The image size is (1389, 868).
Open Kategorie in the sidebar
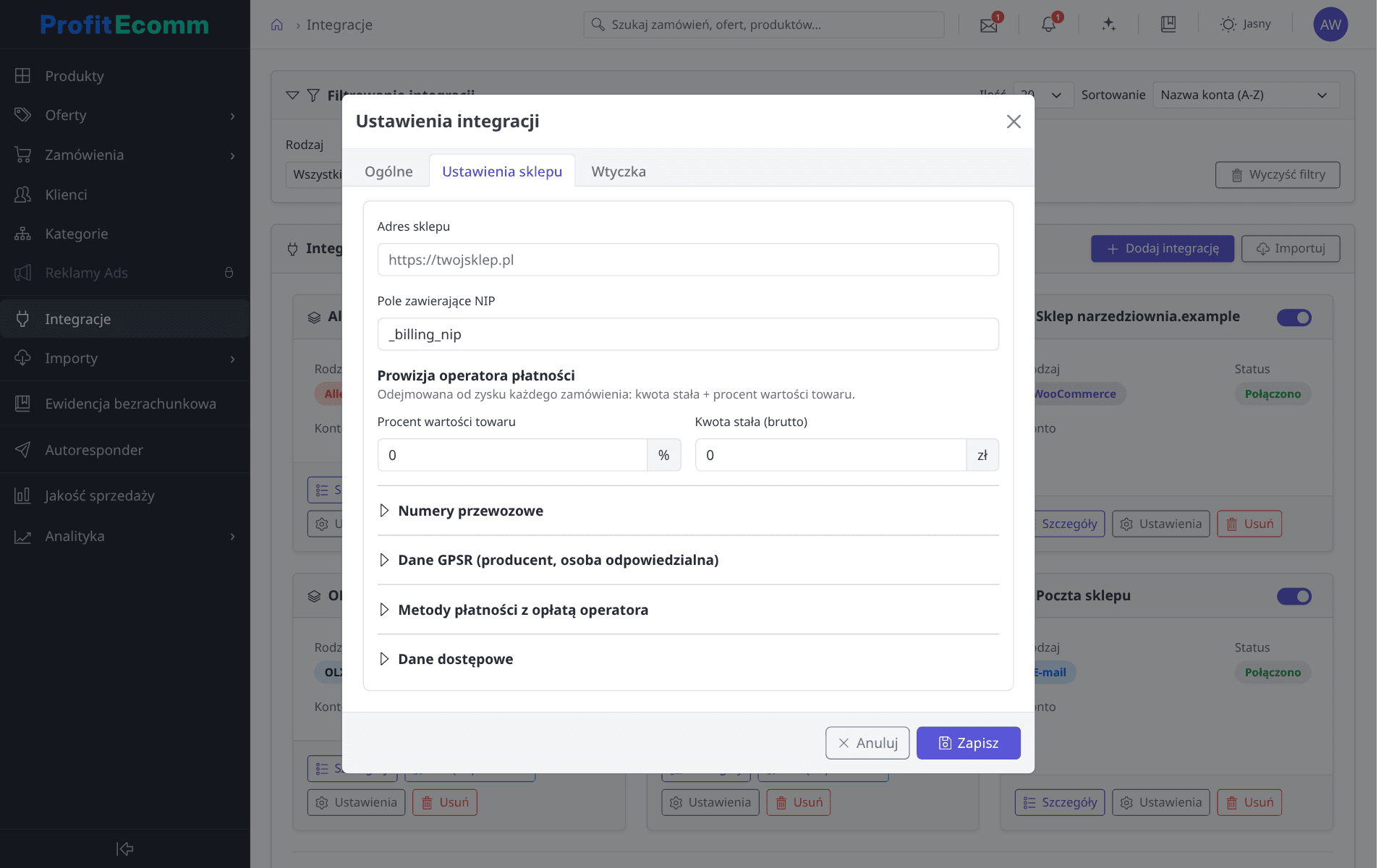(124, 234)
